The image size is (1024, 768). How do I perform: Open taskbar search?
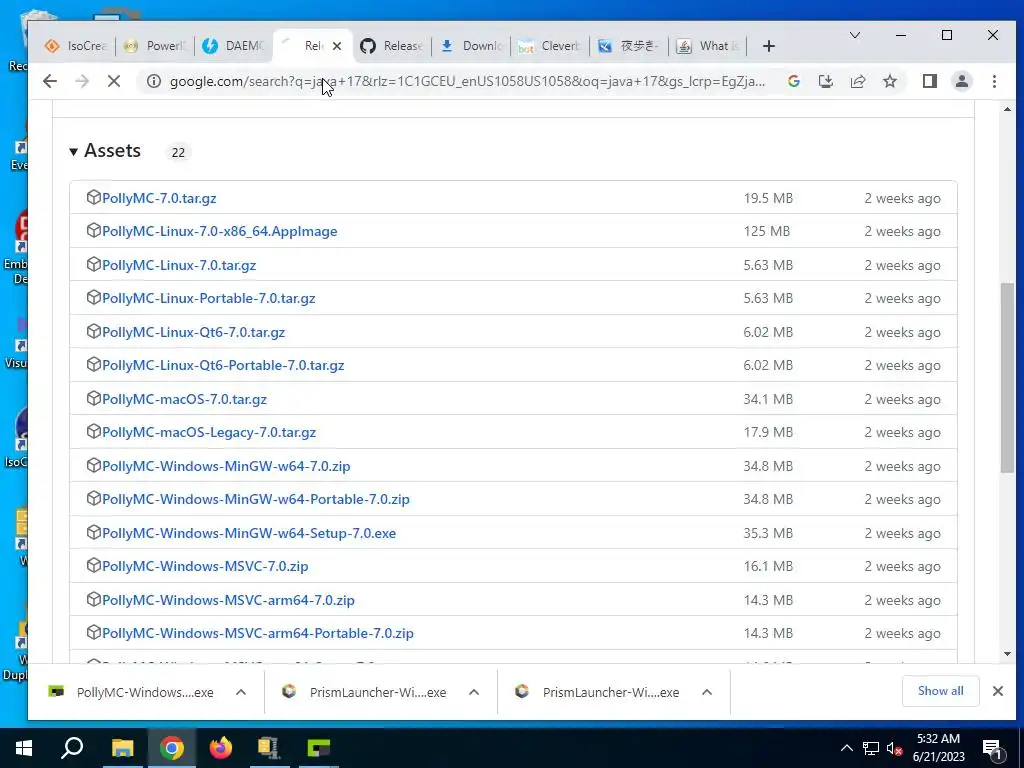tap(72, 748)
